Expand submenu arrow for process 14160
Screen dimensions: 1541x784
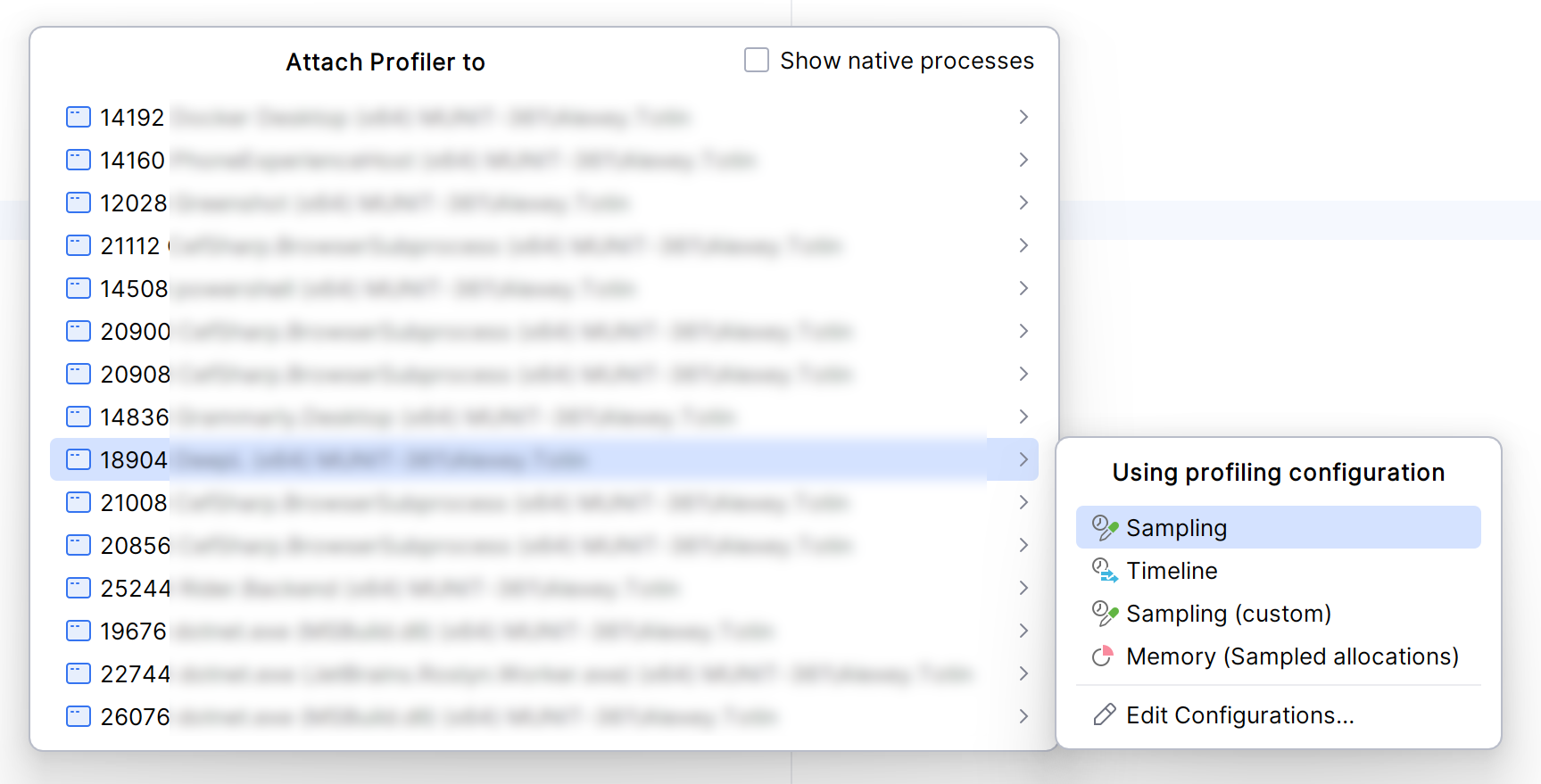point(1023,160)
